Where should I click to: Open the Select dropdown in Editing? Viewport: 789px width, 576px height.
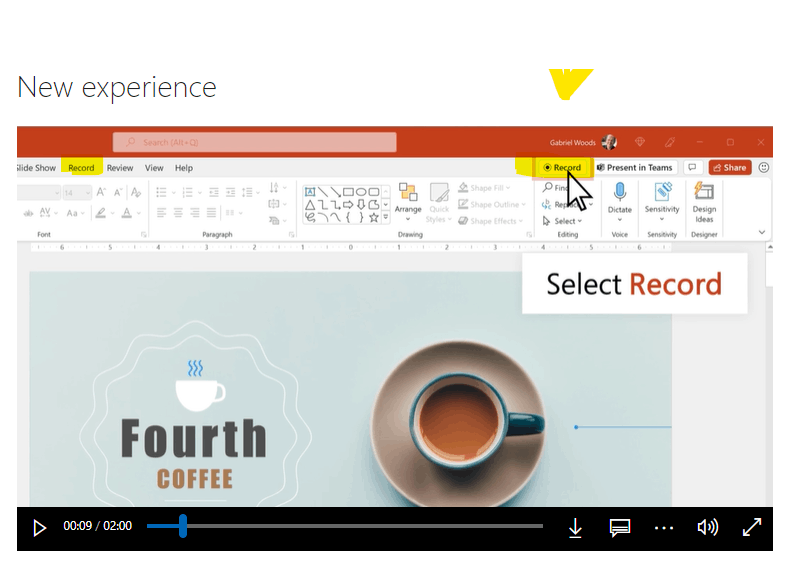562,221
